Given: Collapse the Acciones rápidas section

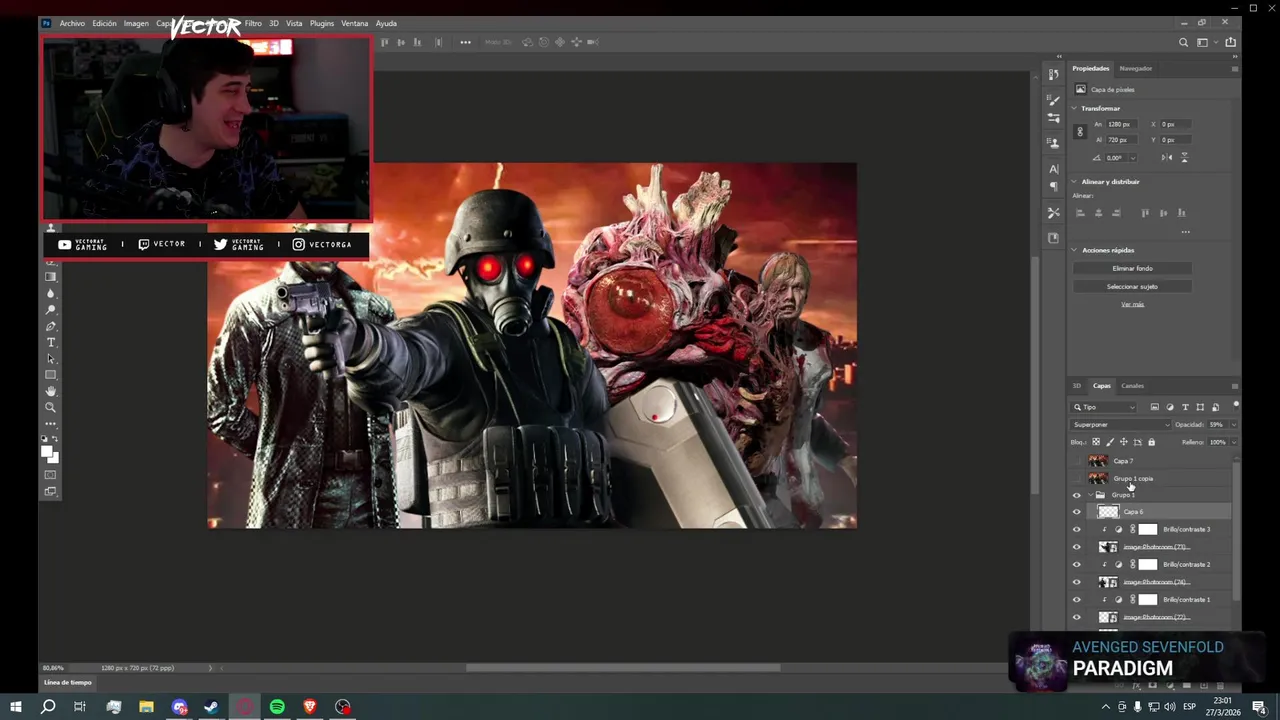Looking at the screenshot, I should click(1074, 250).
